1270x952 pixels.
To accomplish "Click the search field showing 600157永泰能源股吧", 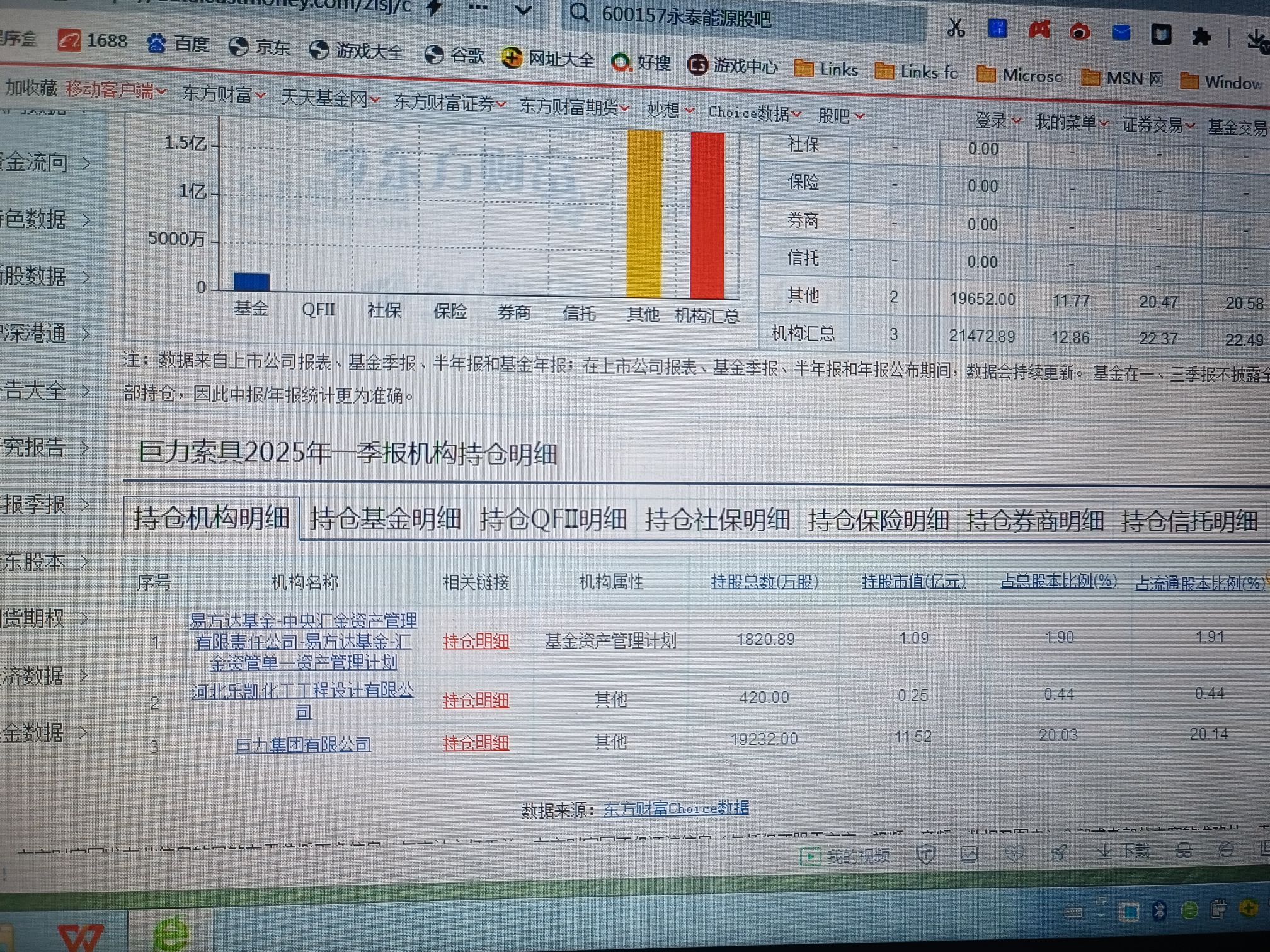I will point(743,19).
